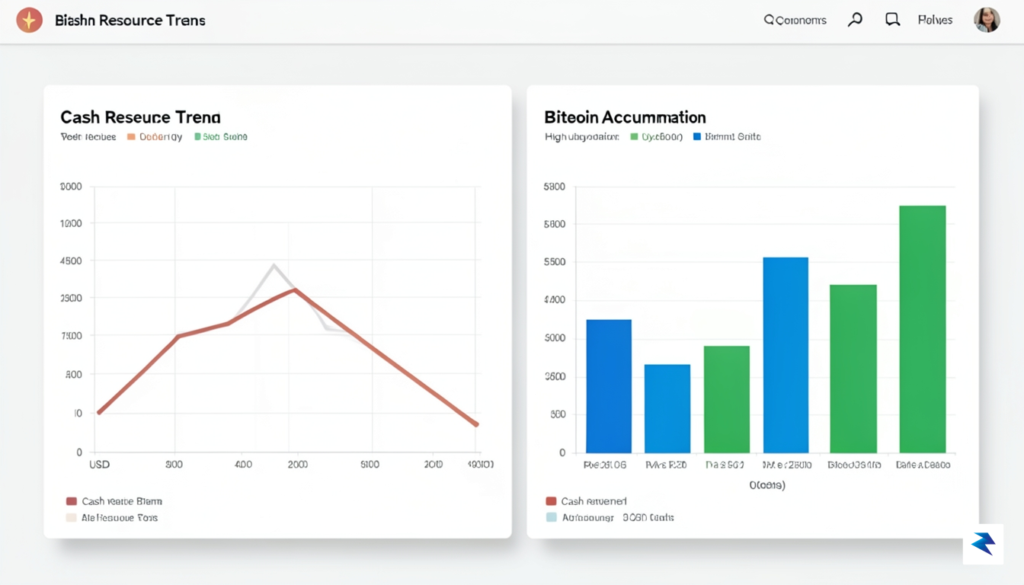
Task: Select the tallest blue bar
Action: pyautogui.click(x=785, y=355)
